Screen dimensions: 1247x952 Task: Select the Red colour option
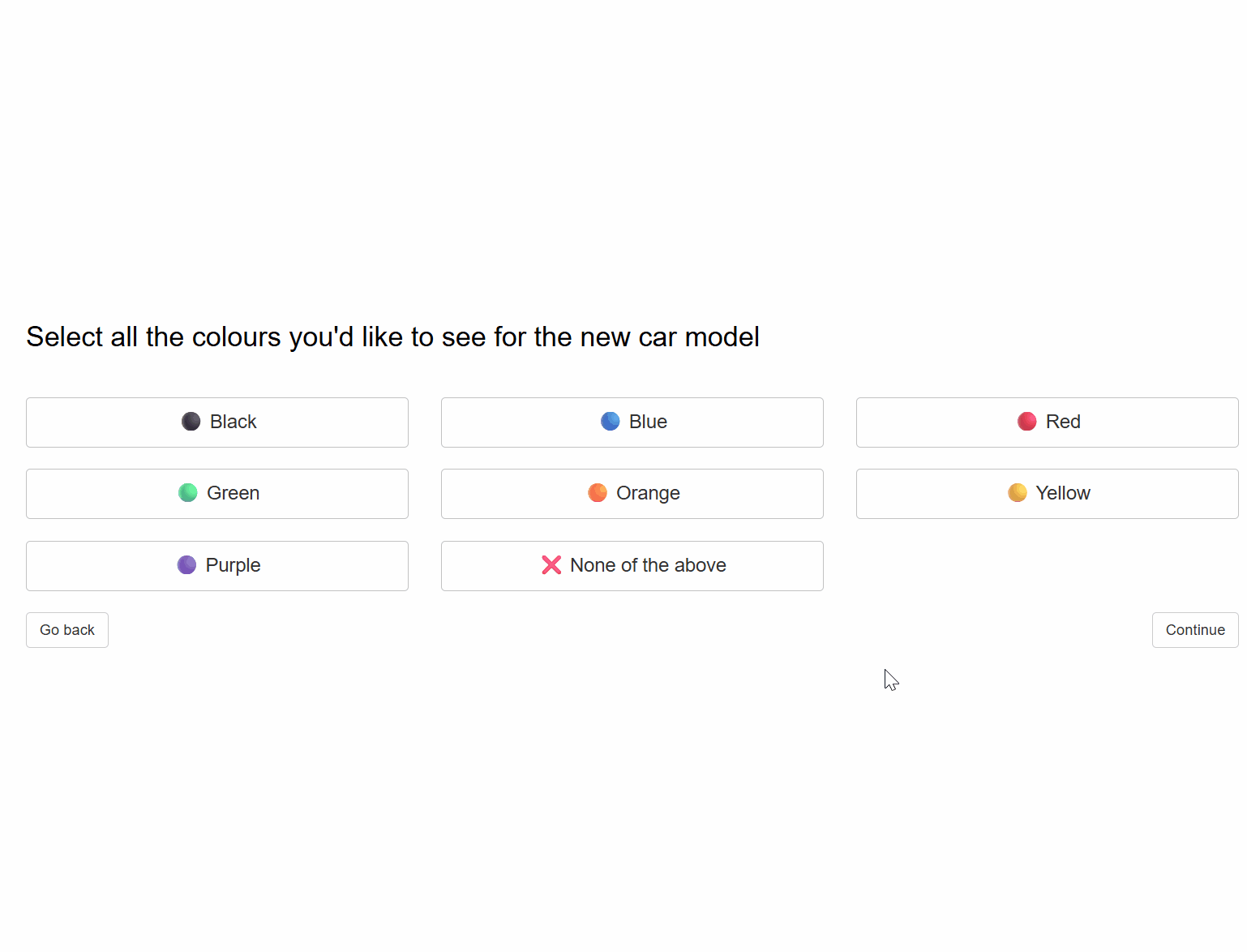(x=1047, y=422)
